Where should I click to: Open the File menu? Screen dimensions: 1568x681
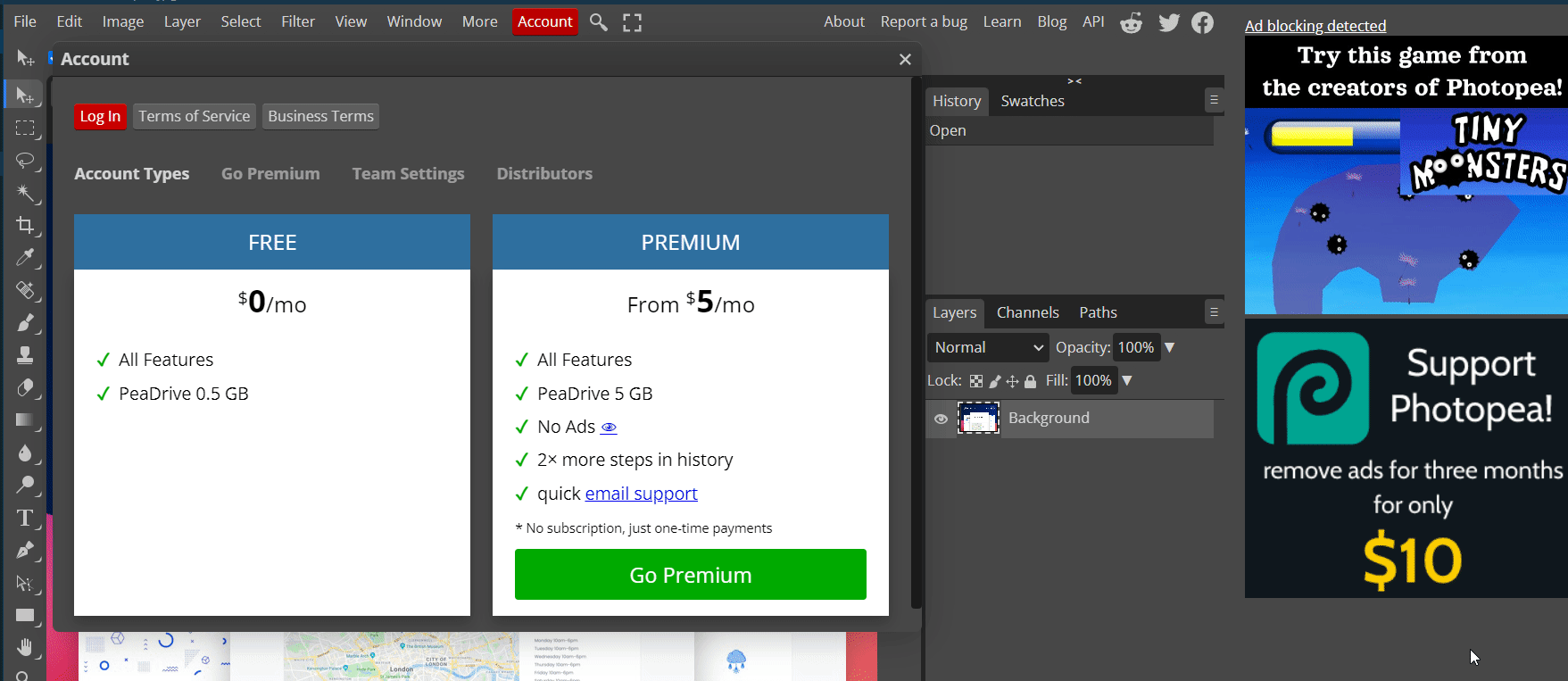(x=25, y=21)
